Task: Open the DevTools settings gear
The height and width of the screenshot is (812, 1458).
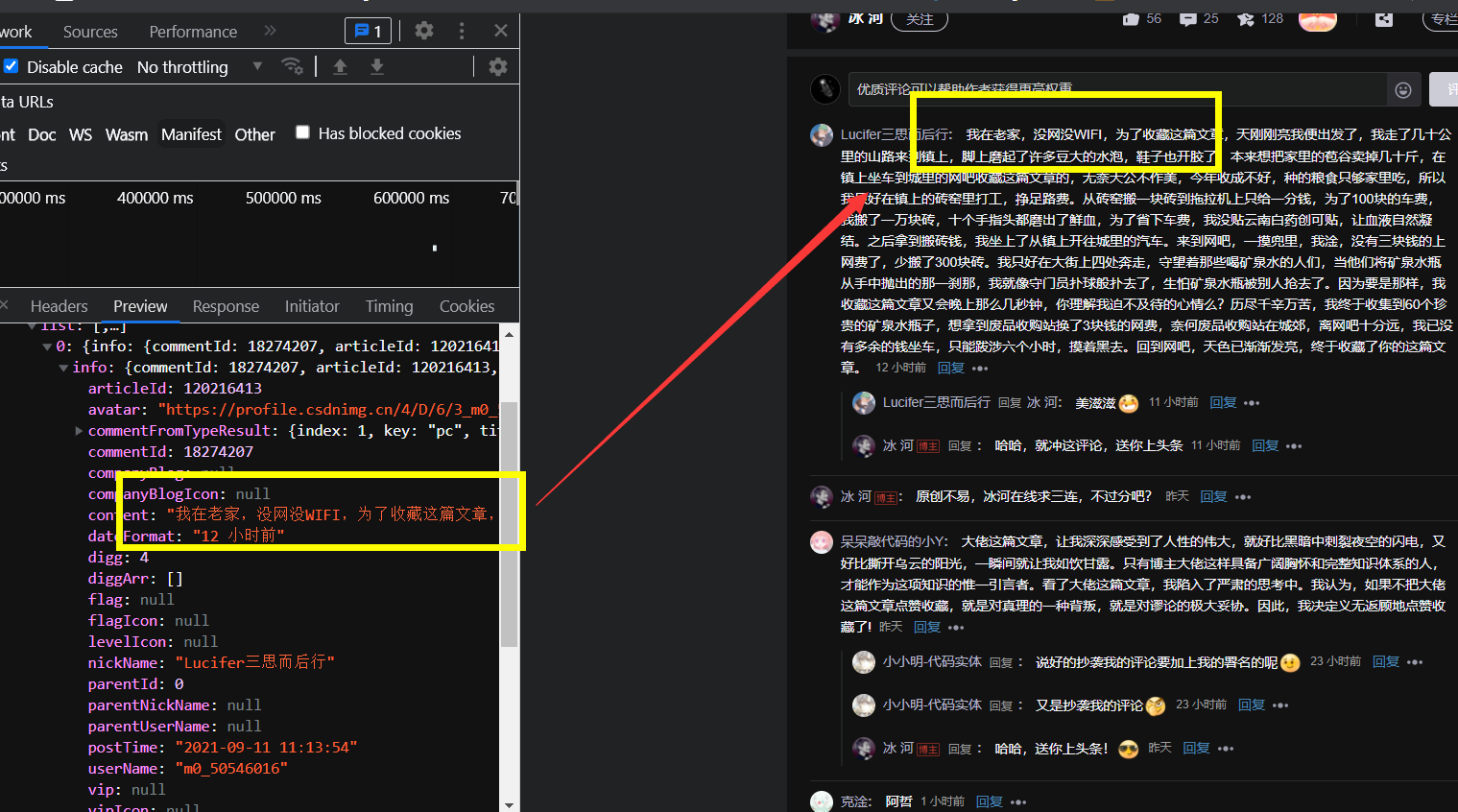Action: click(x=423, y=31)
